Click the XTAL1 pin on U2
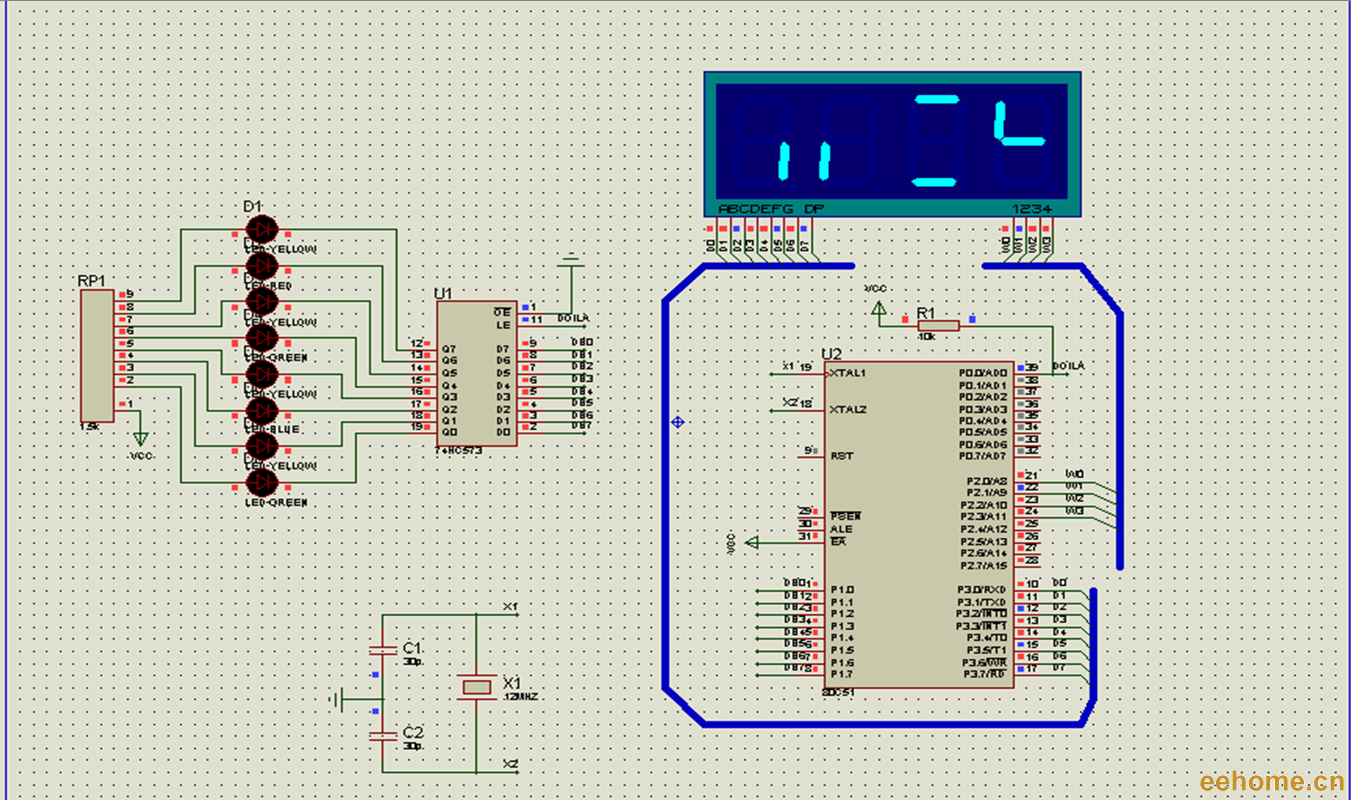 848,373
